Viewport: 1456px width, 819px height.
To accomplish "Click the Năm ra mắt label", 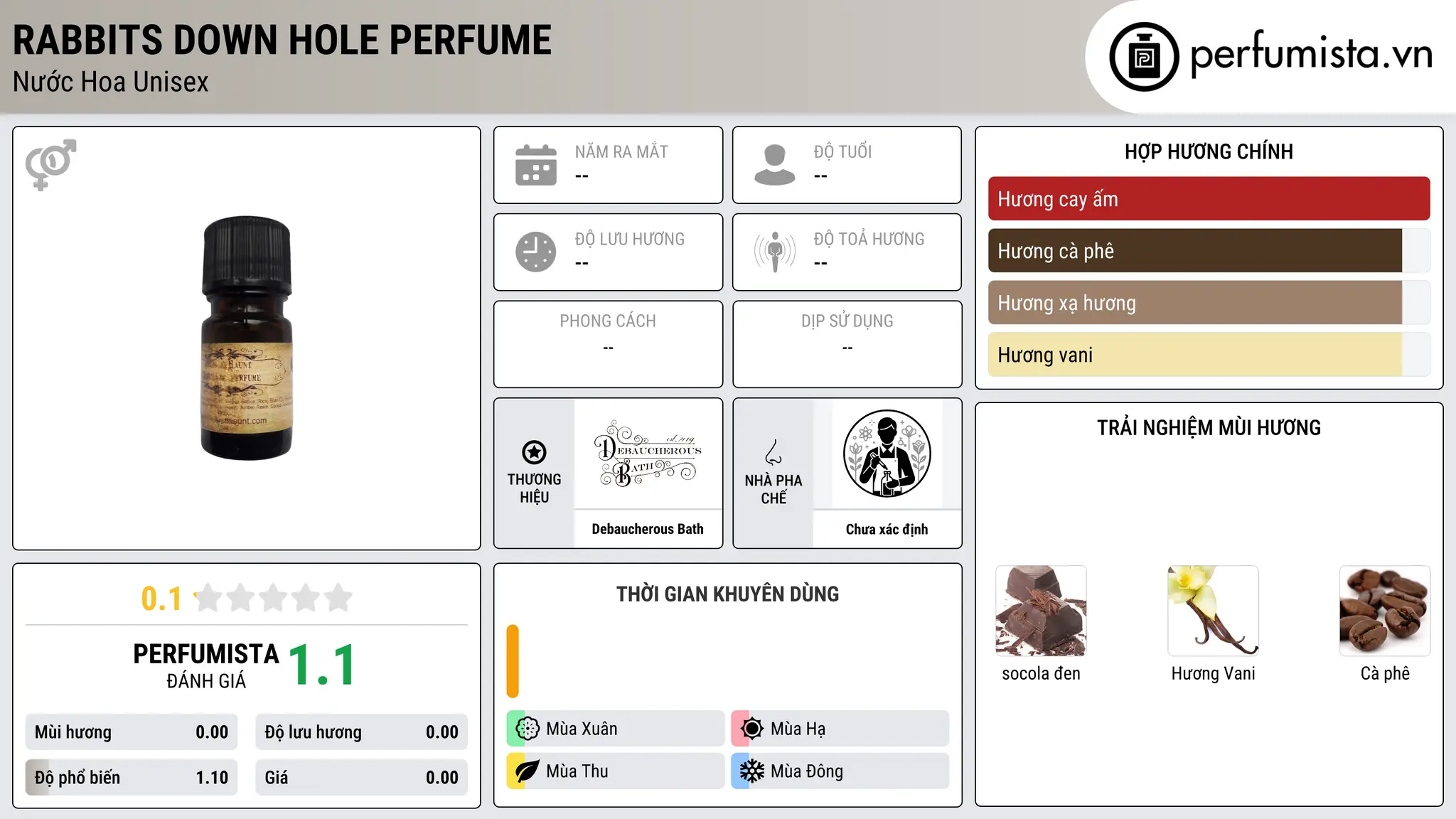I will coord(621,152).
